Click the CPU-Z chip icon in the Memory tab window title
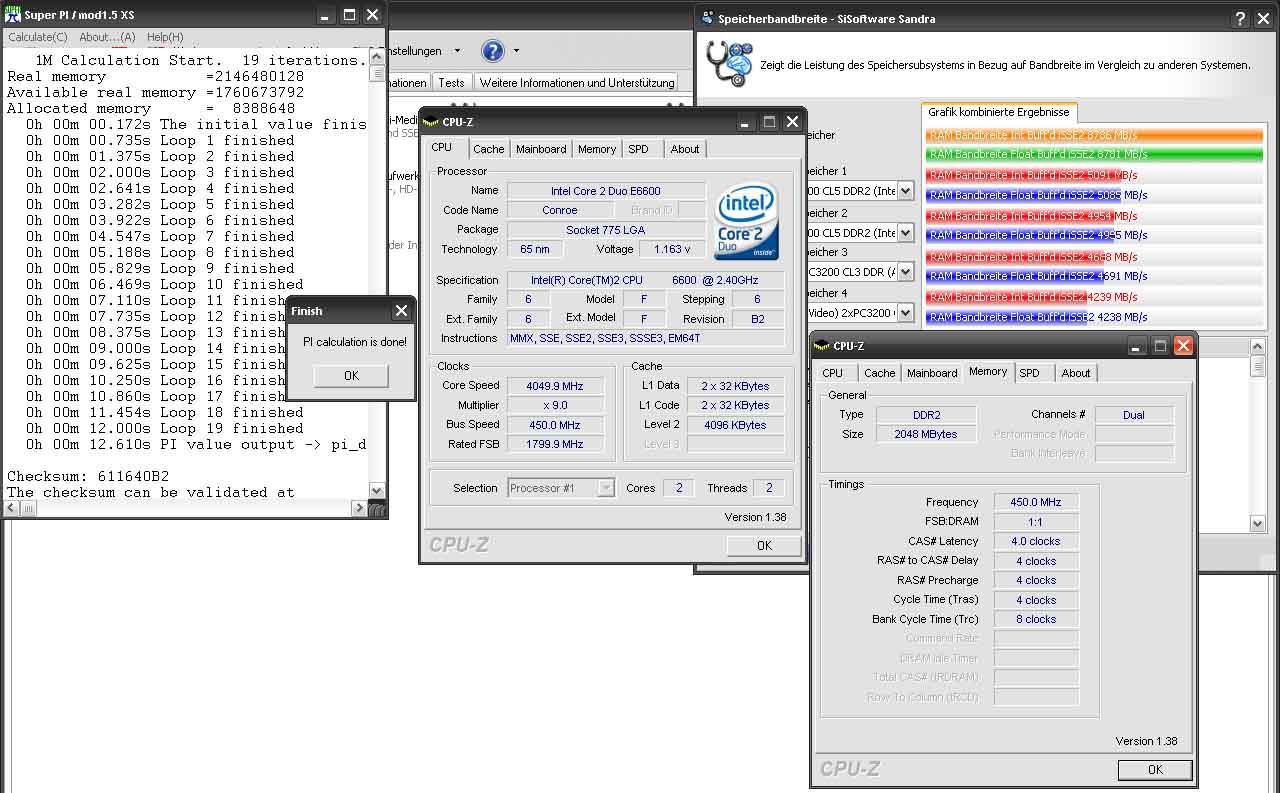Screen dimensions: 1280x793 click(x=822, y=346)
